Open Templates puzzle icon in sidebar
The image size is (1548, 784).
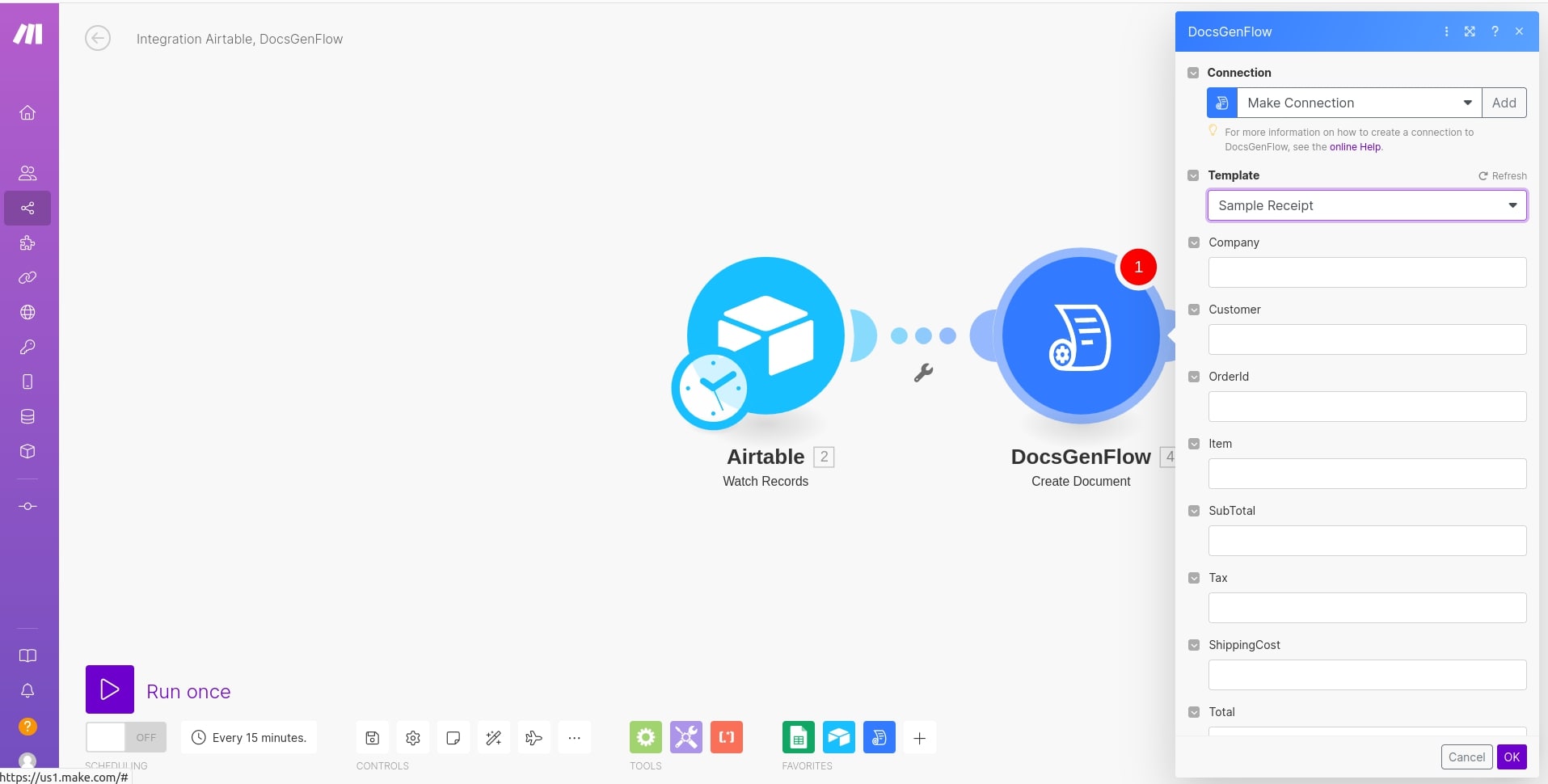point(27,243)
